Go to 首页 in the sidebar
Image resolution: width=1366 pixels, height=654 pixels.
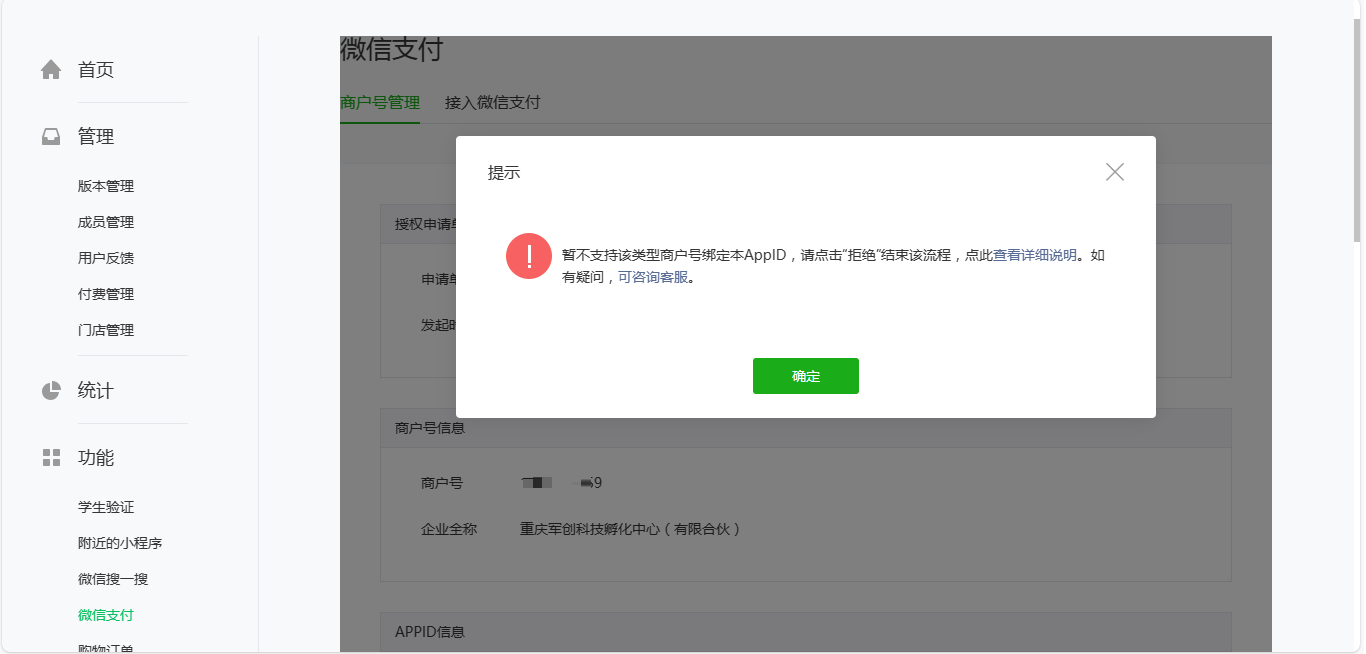coord(96,70)
